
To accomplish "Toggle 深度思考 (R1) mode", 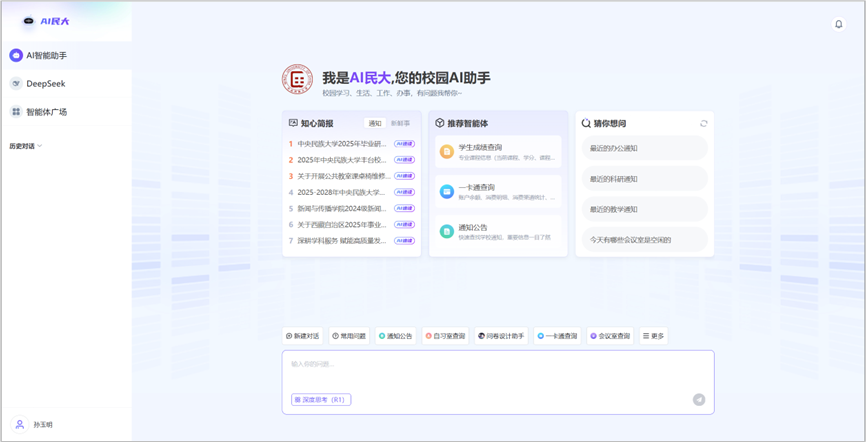I will click(x=321, y=399).
